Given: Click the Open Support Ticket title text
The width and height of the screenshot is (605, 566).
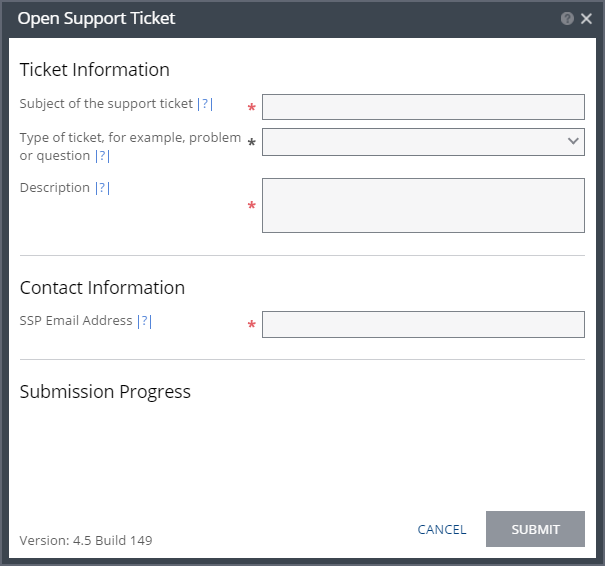Looking at the screenshot, I should tap(97, 18).
